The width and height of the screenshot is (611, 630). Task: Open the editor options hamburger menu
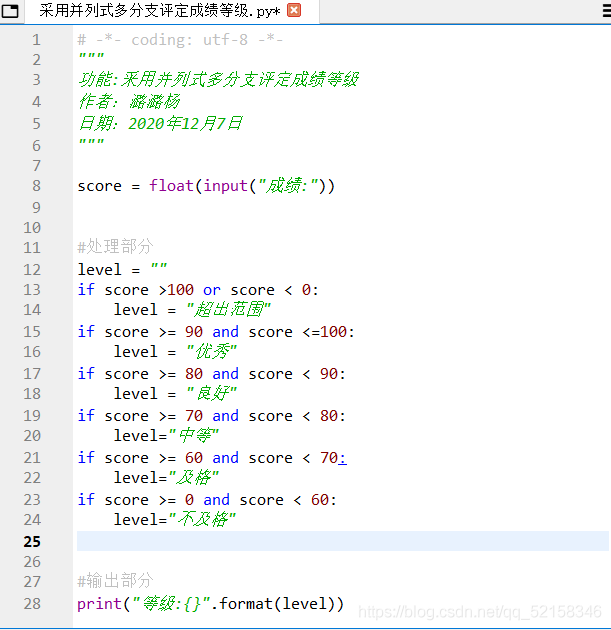point(607,10)
